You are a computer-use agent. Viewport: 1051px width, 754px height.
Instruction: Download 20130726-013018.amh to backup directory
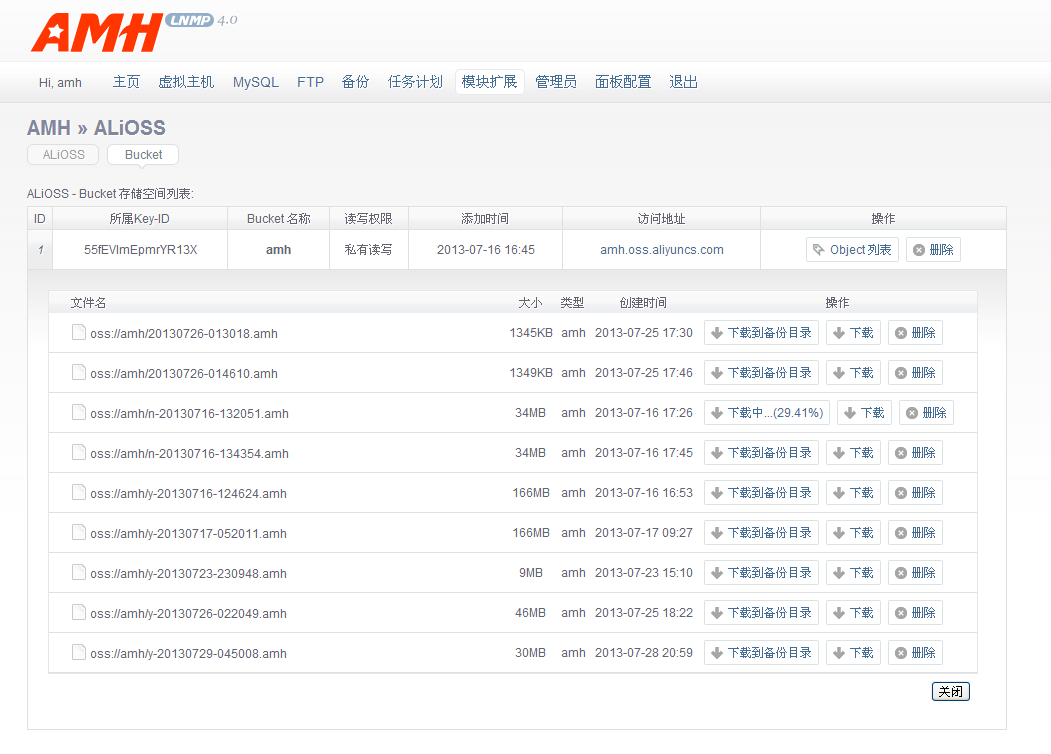[x=761, y=333]
